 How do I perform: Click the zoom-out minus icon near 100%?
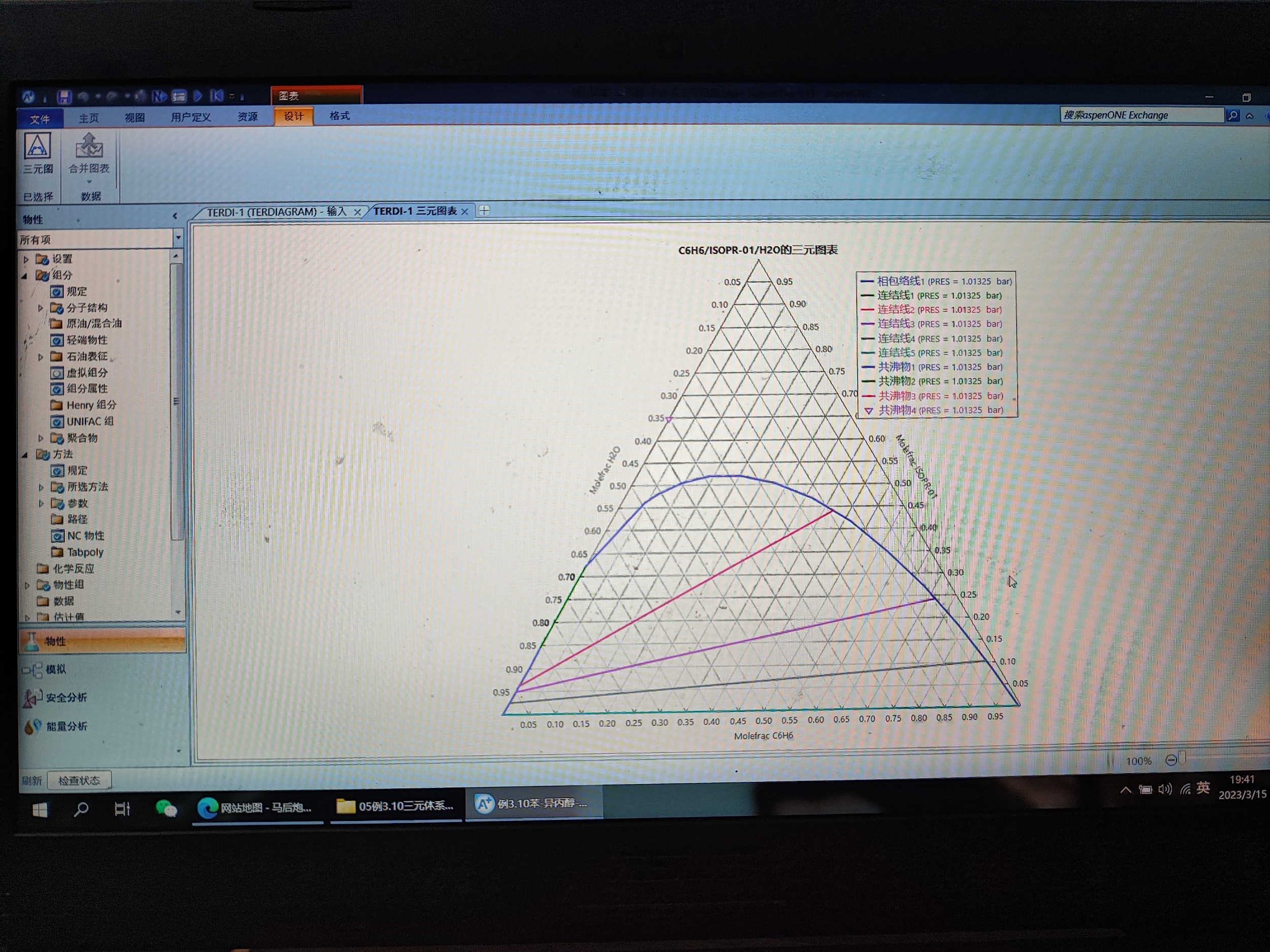[x=1171, y=760]
